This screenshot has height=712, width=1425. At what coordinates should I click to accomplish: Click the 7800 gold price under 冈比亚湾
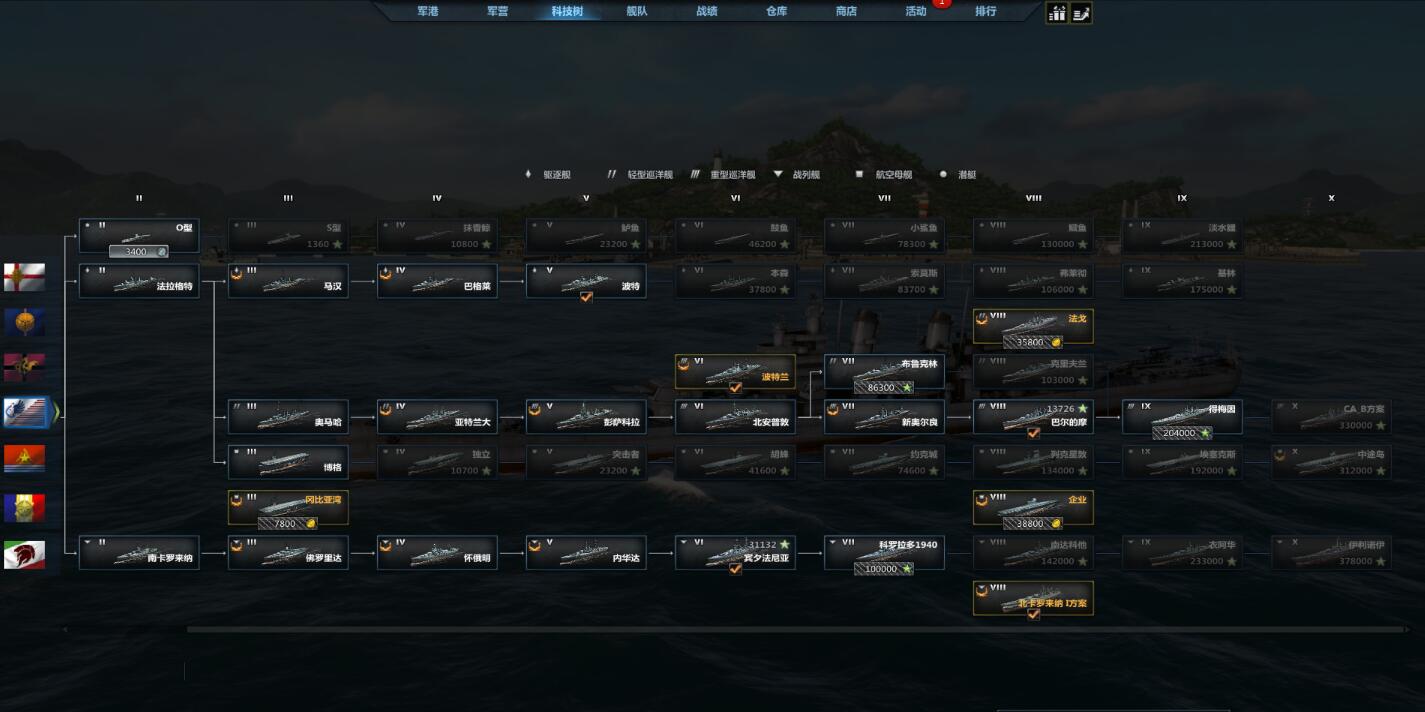(288, 523)
